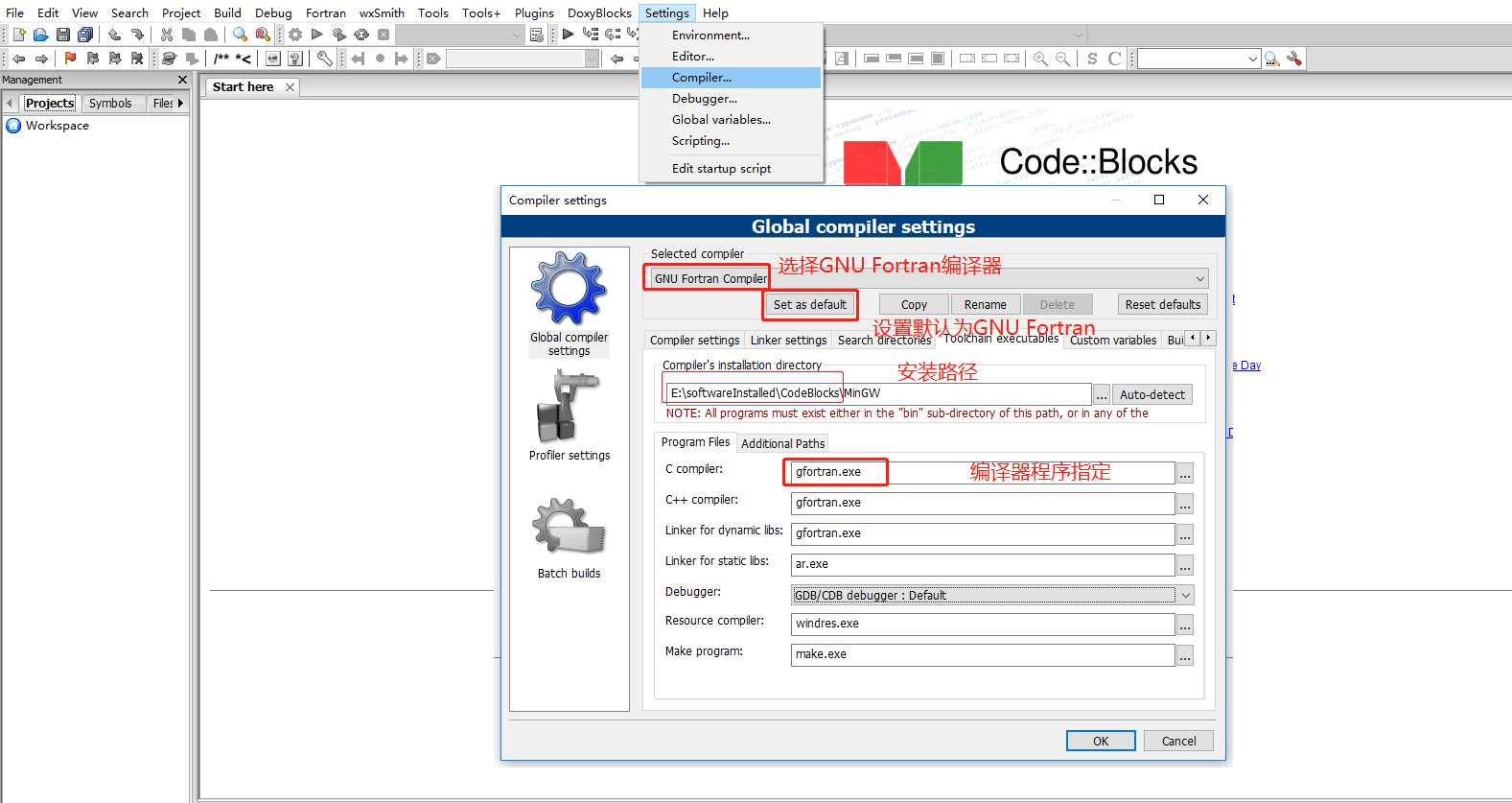The width and height of the screenshot is (1512, 803).
Task: Open the Settings menu
Action: click(666, 12)
